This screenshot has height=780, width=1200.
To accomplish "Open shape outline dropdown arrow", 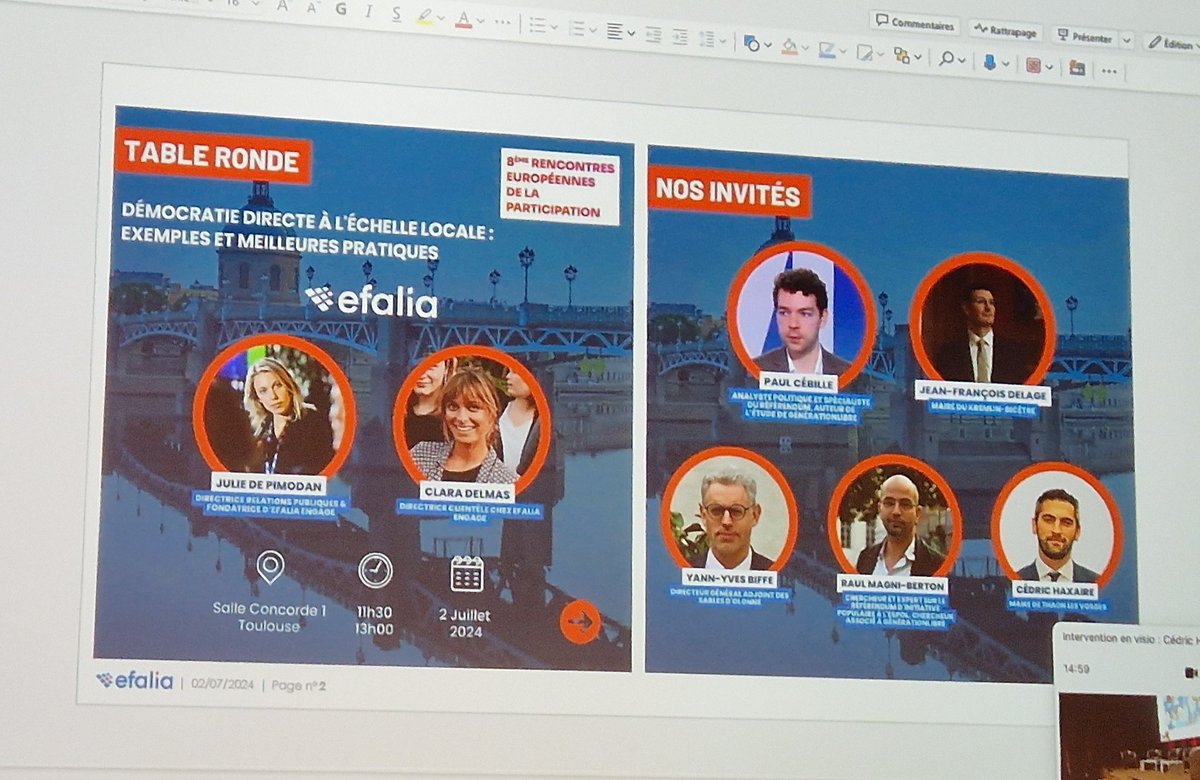I will click(841, 50).
